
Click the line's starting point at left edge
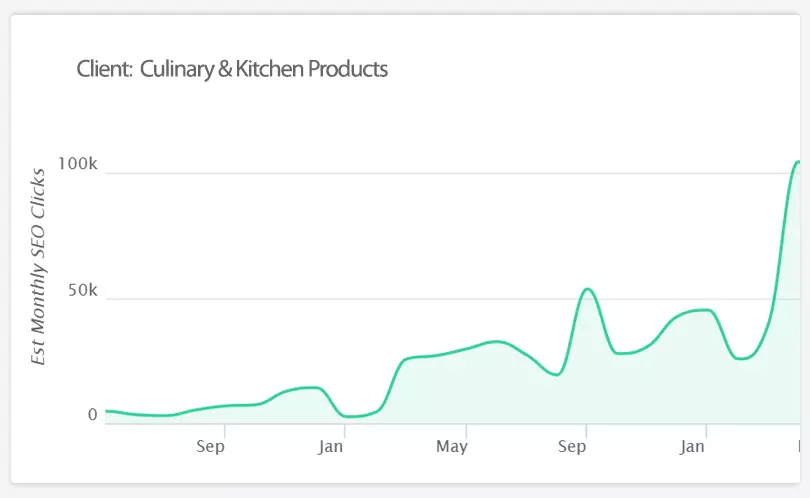coord(106,411)
